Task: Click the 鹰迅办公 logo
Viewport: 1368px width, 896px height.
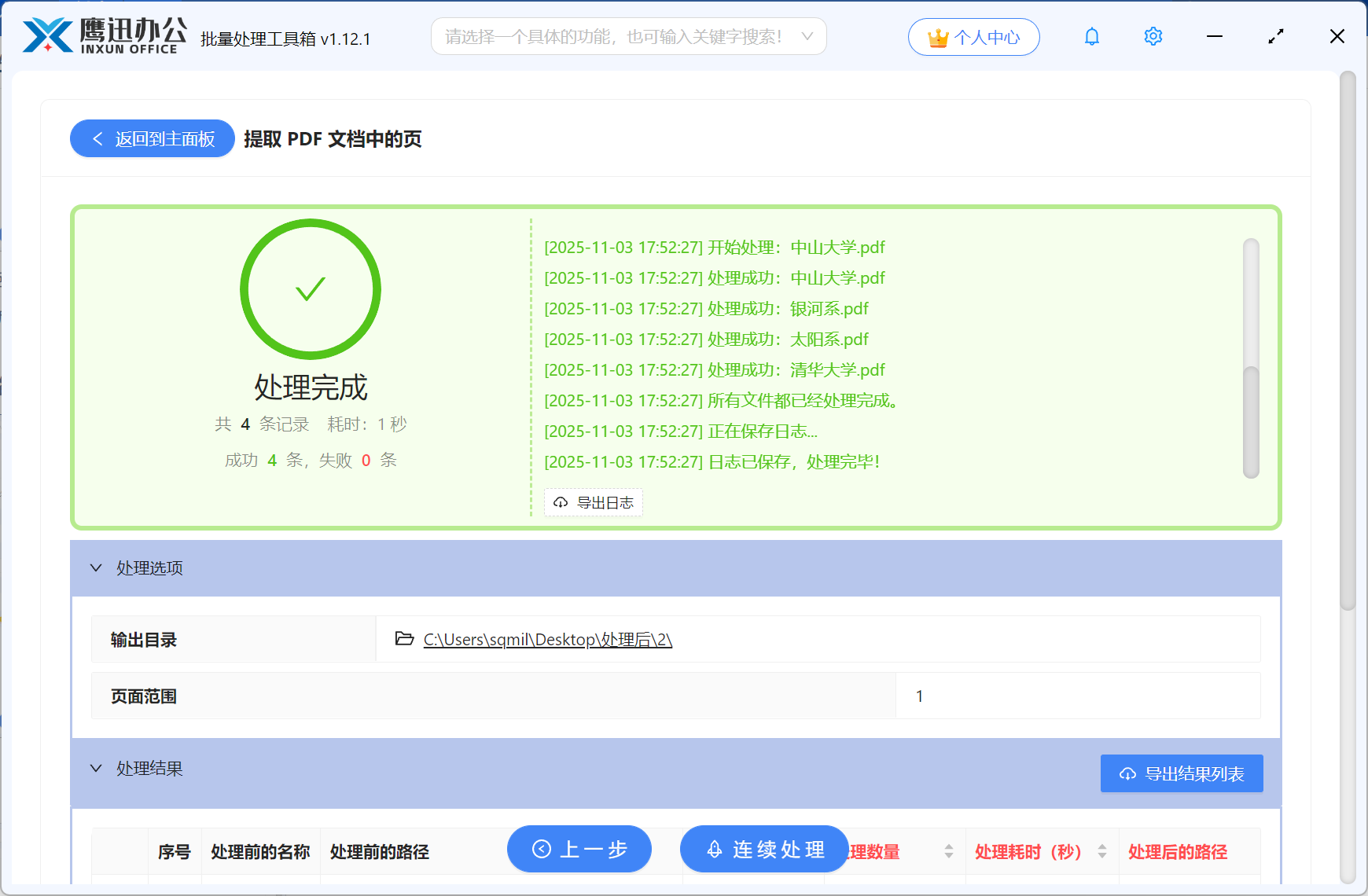Action: [x=101, y=33]
